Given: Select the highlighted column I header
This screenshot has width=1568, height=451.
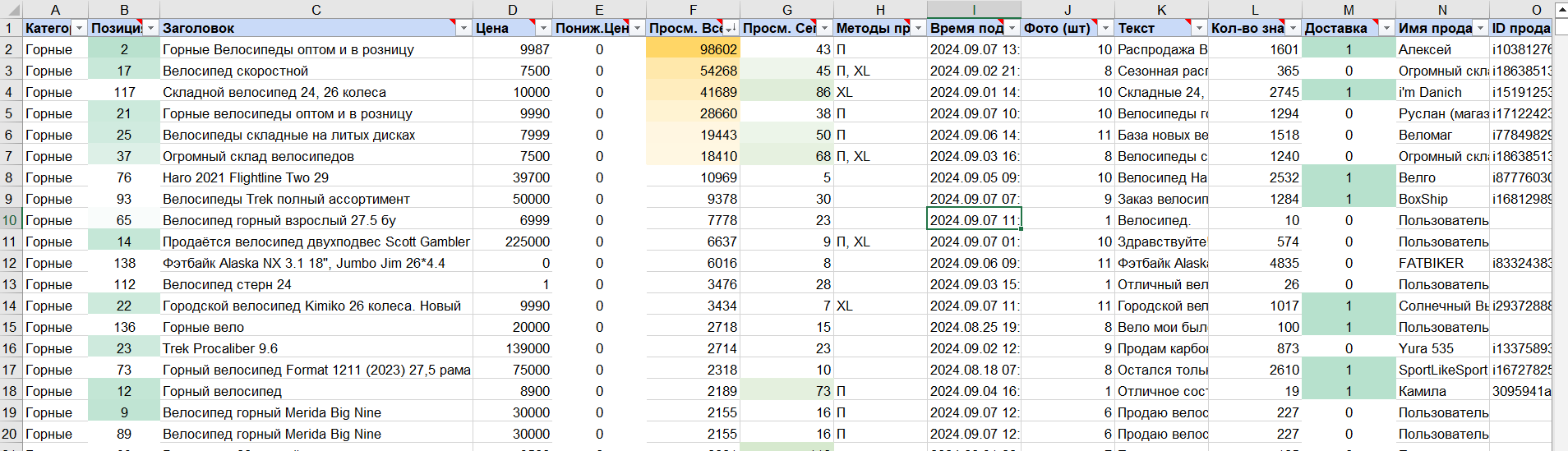Looking at the screenshot, I should coord(974,9).
